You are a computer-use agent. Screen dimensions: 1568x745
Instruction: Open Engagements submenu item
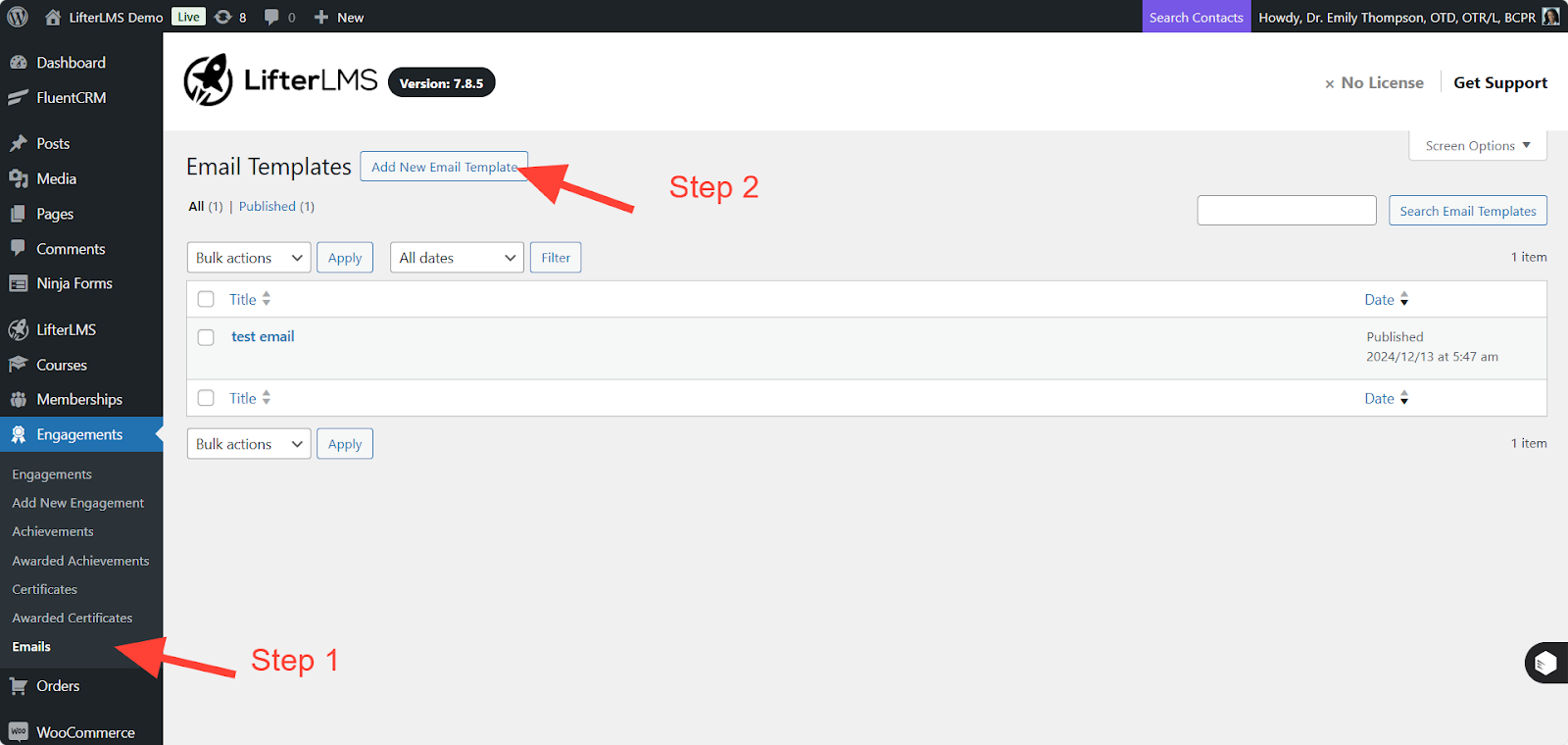[52, 474]
